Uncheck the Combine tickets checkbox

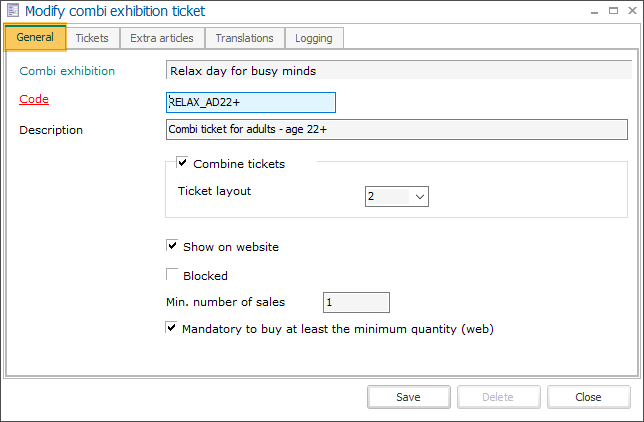coord(183,163)
